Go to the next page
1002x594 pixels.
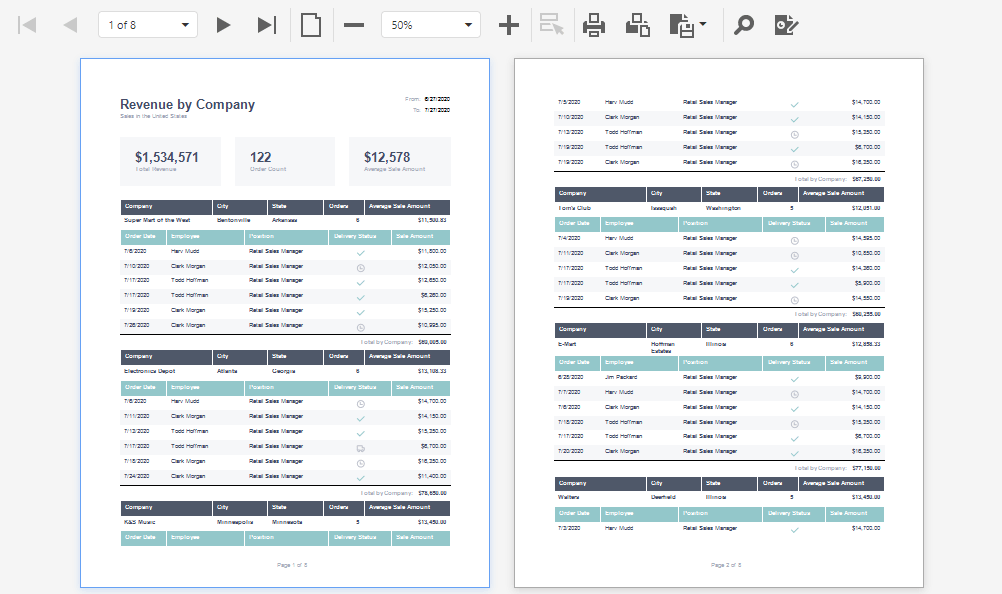click(223, 24)
